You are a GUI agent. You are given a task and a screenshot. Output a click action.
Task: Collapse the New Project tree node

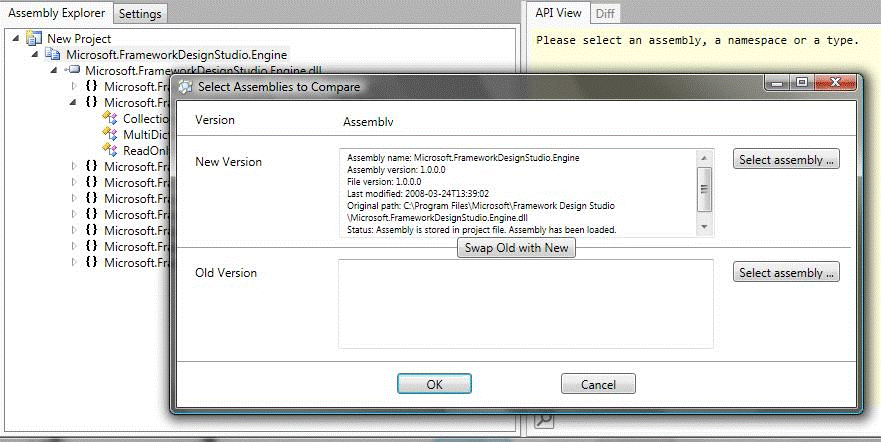(x=17, y=38)
